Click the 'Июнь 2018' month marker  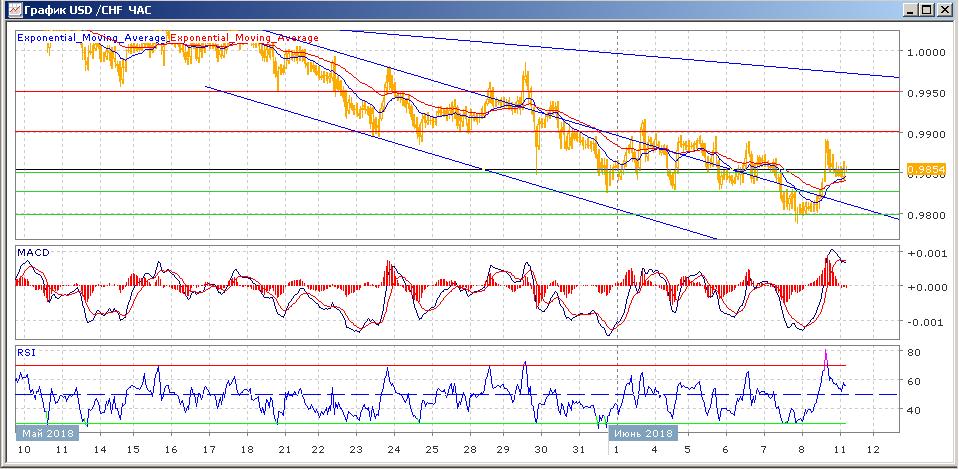tap(643, 434)
